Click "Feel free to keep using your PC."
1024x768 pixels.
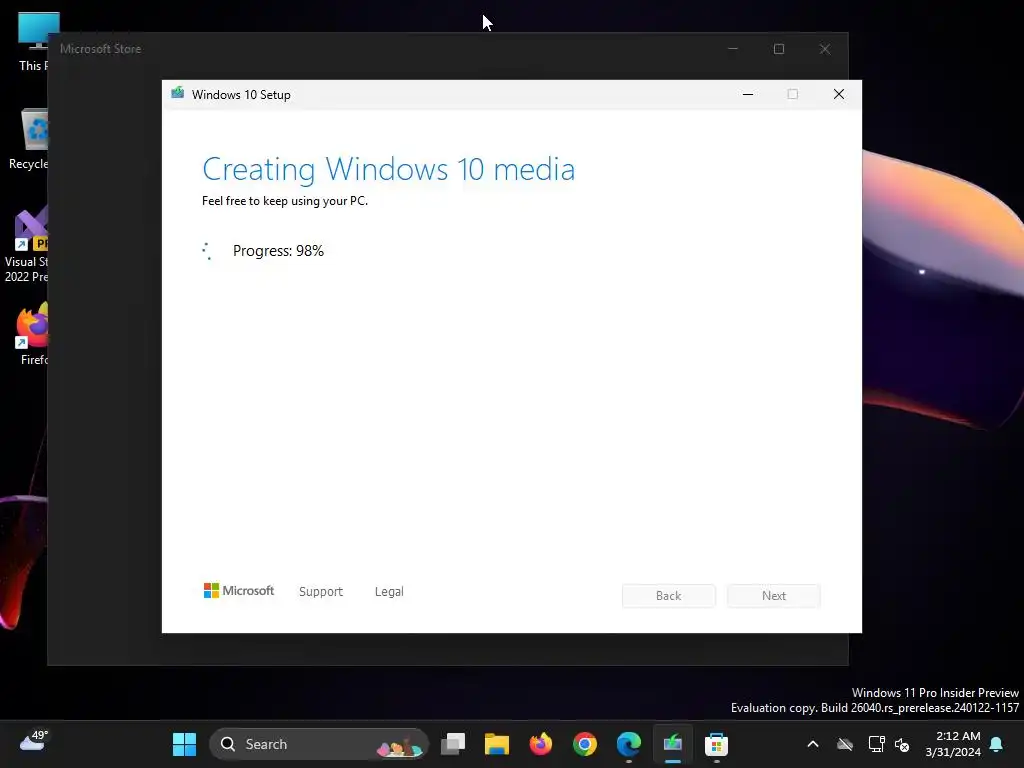[285, 201]
